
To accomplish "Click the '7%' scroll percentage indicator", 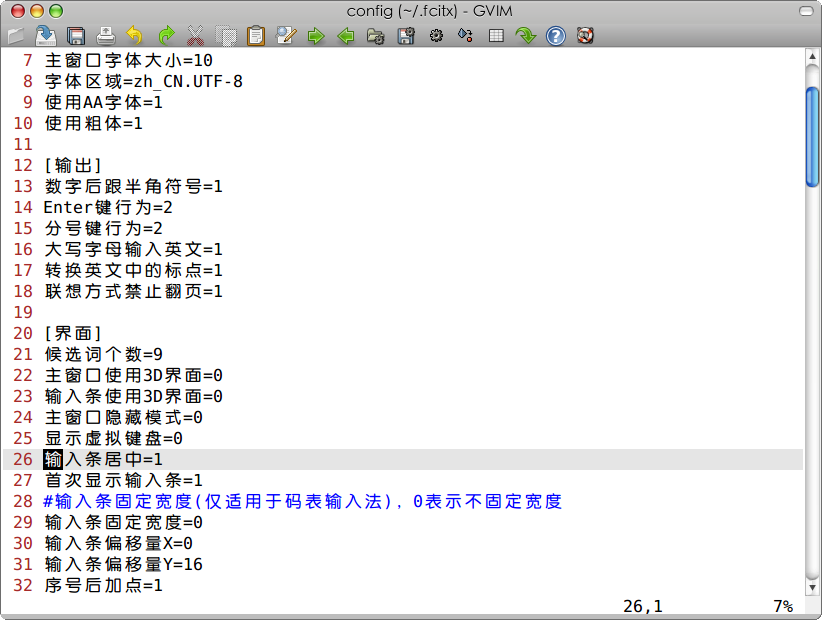I will click(x=783, y=606).
